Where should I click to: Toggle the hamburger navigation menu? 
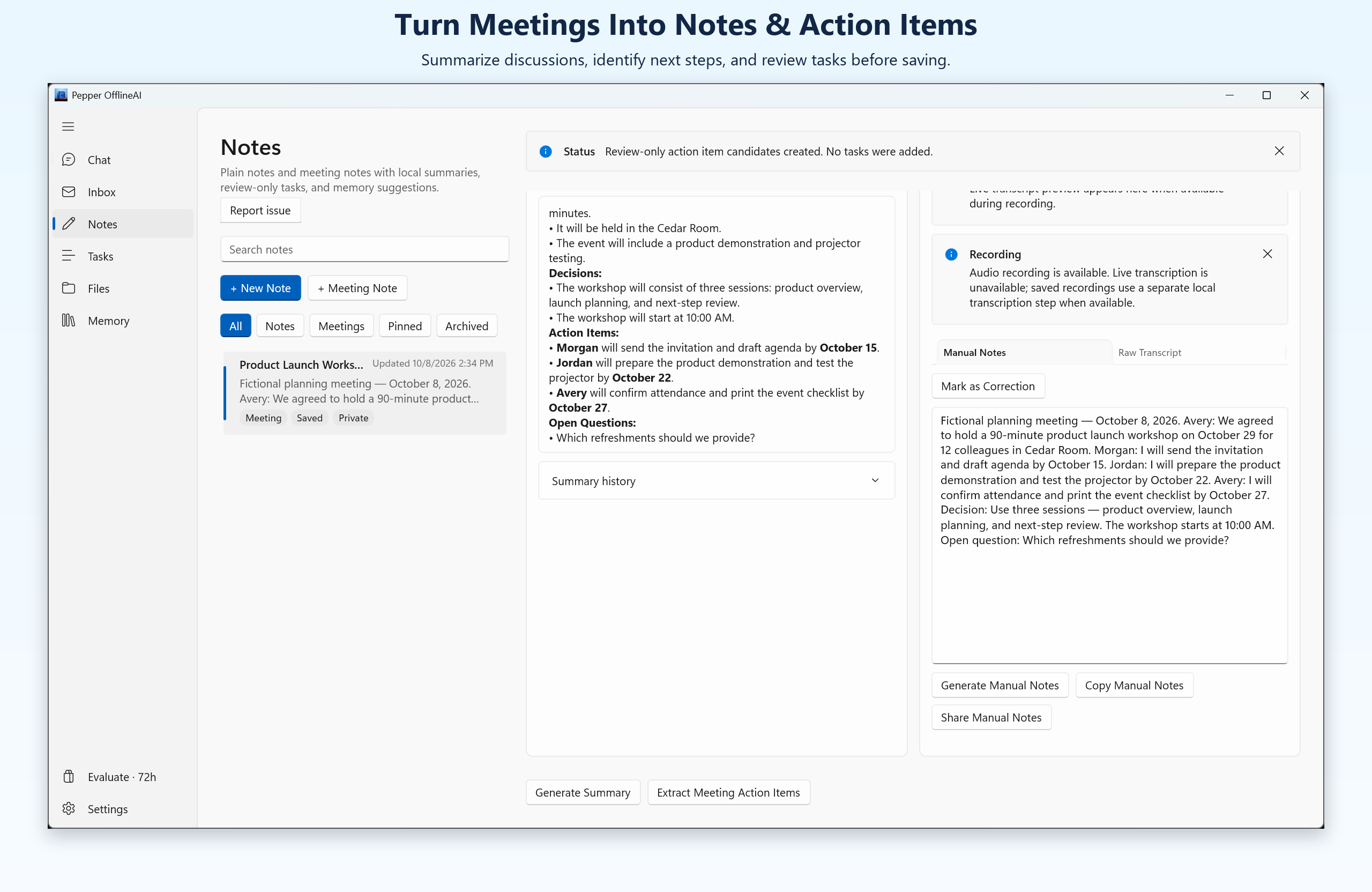[x=68, y=127]
